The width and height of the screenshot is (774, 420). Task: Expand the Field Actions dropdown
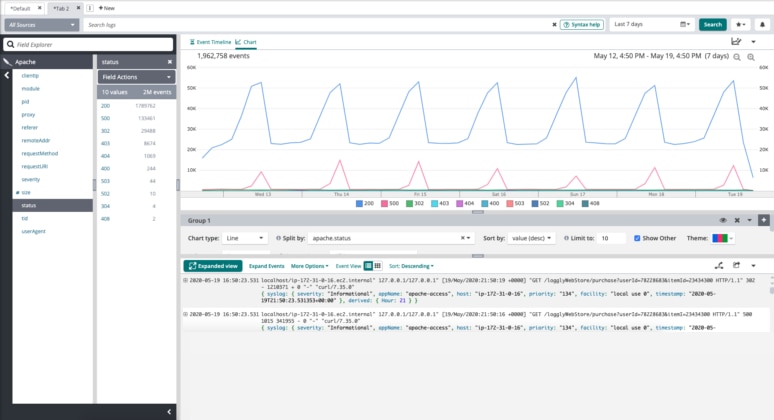137,77
